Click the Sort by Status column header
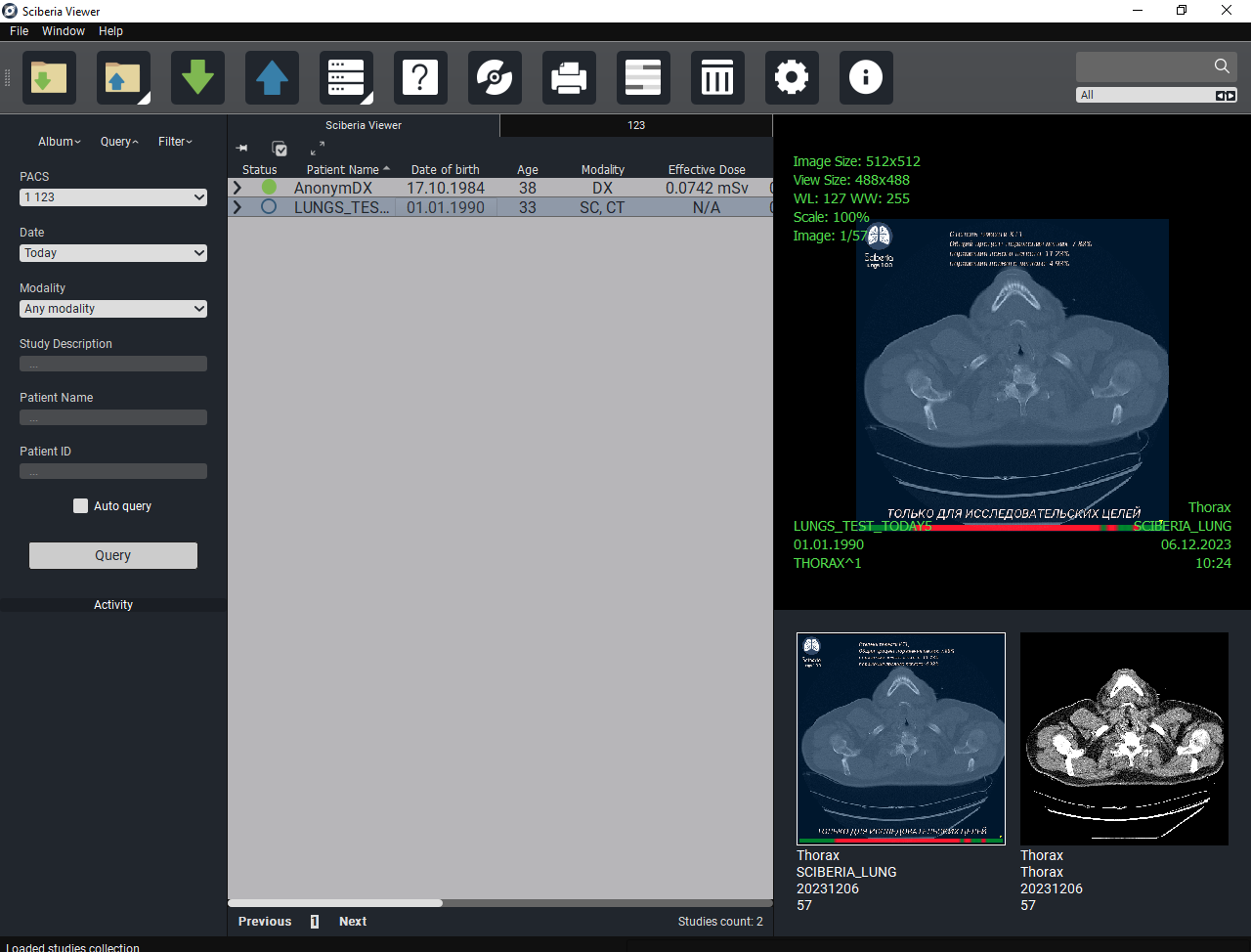Screen dimensions: 1251x952 tap(260, 169)
